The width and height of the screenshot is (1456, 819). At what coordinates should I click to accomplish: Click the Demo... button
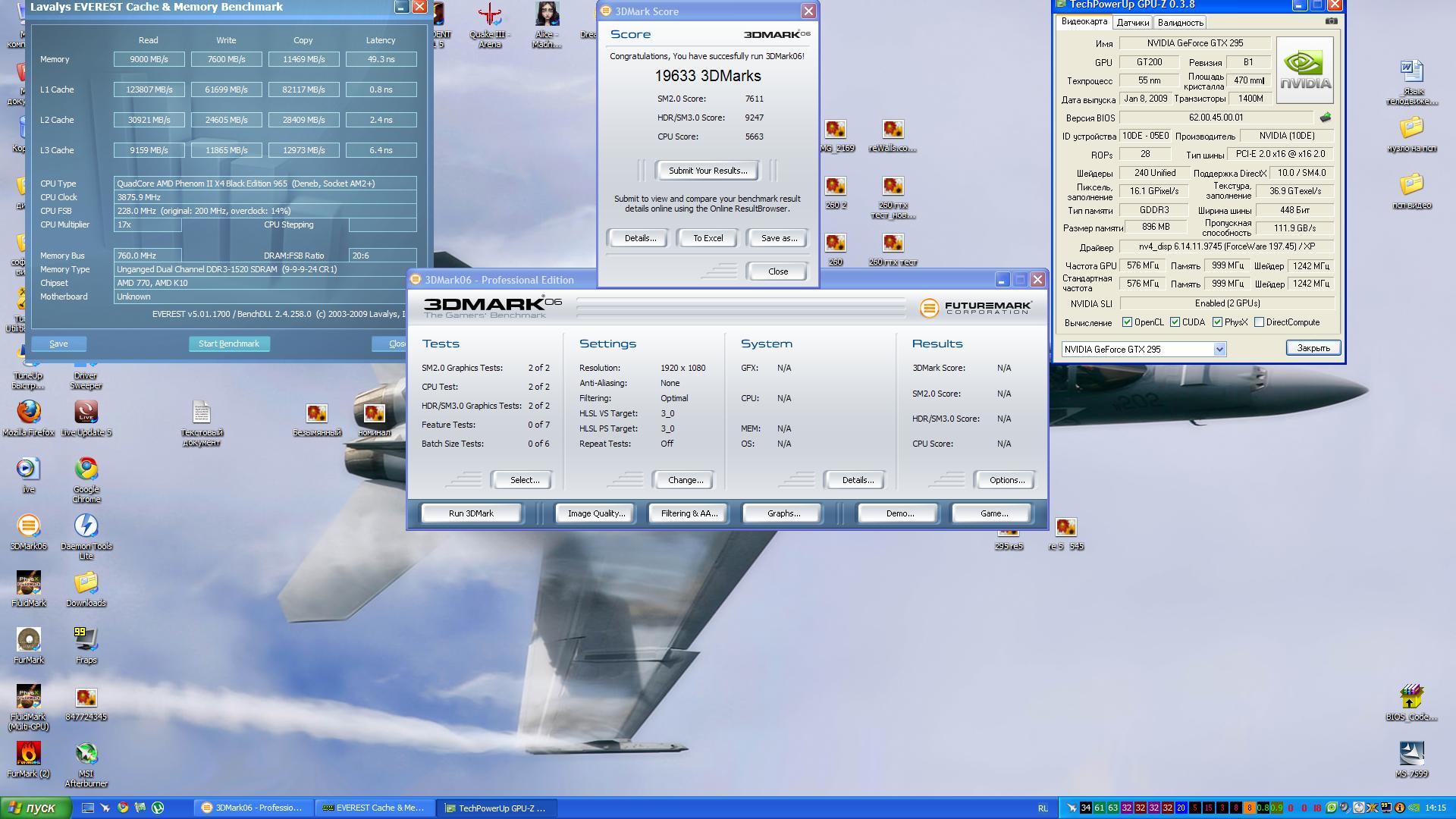coord(899,513)
